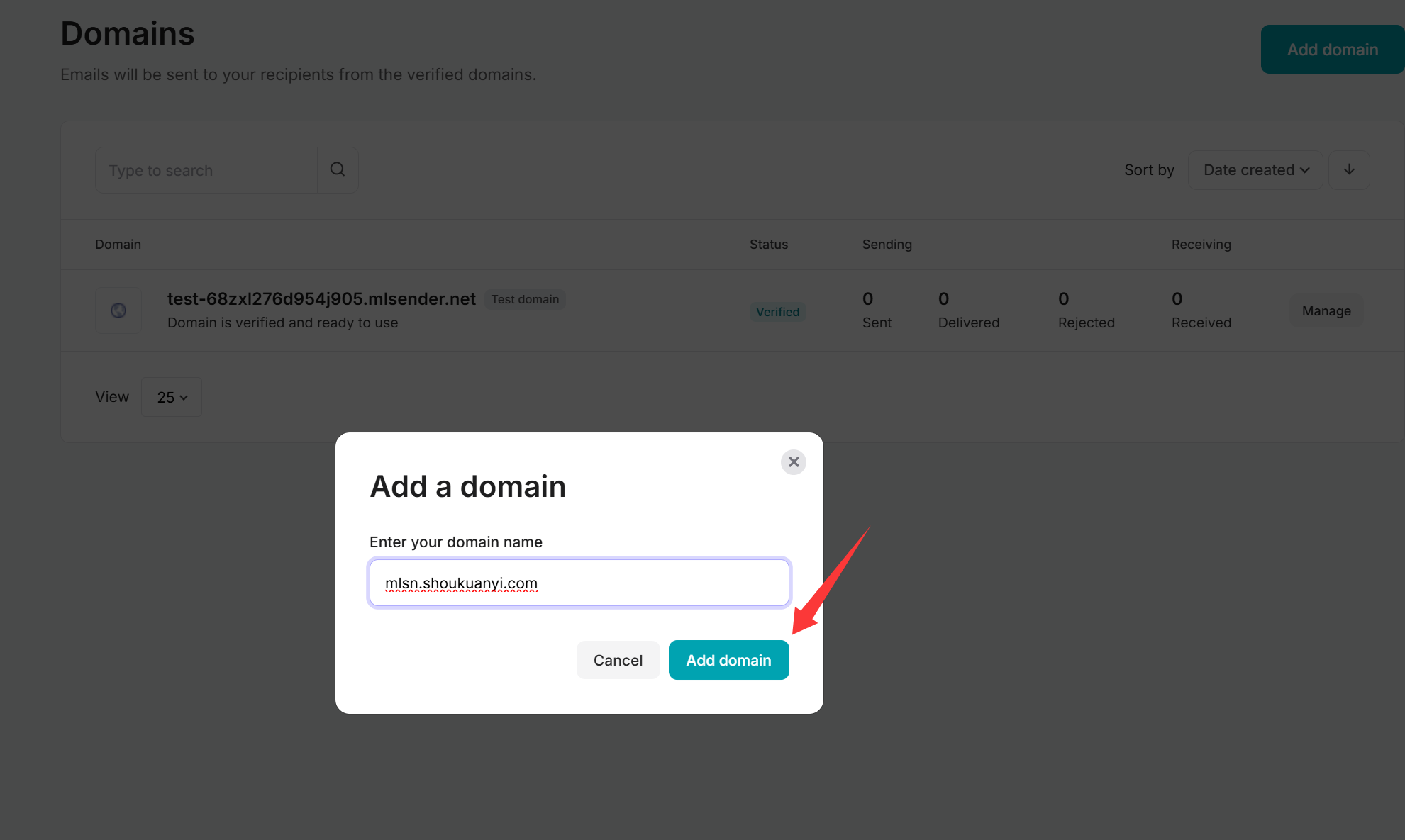Open the test-68zxl276d954j905.mlsender.net domain
The height and width of the screenshot is (840, 1405).
point(321,299)
